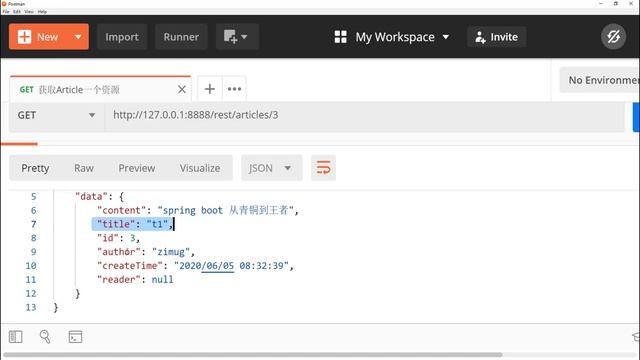This screenshot has width=640, height=360.
Task: Open Find and Replace magnifier icon
Action: coord(45,337)
